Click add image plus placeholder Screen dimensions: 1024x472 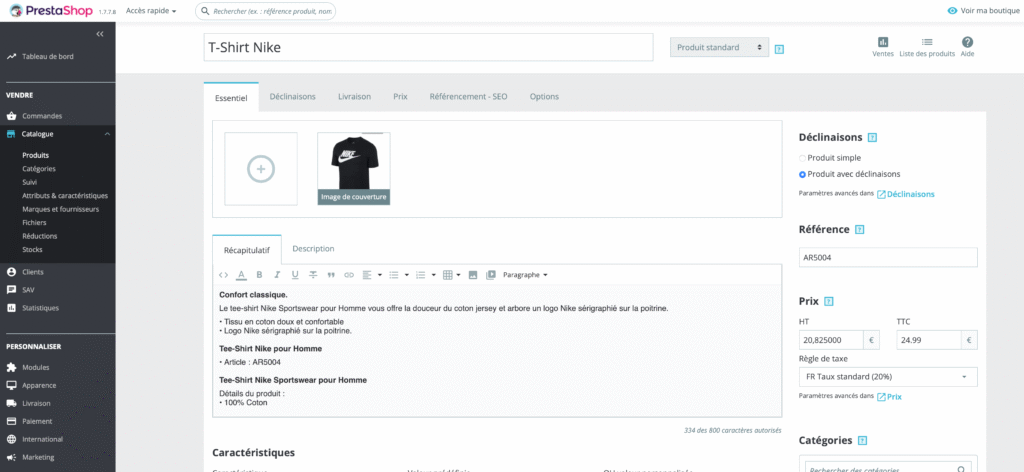(261, 169)
